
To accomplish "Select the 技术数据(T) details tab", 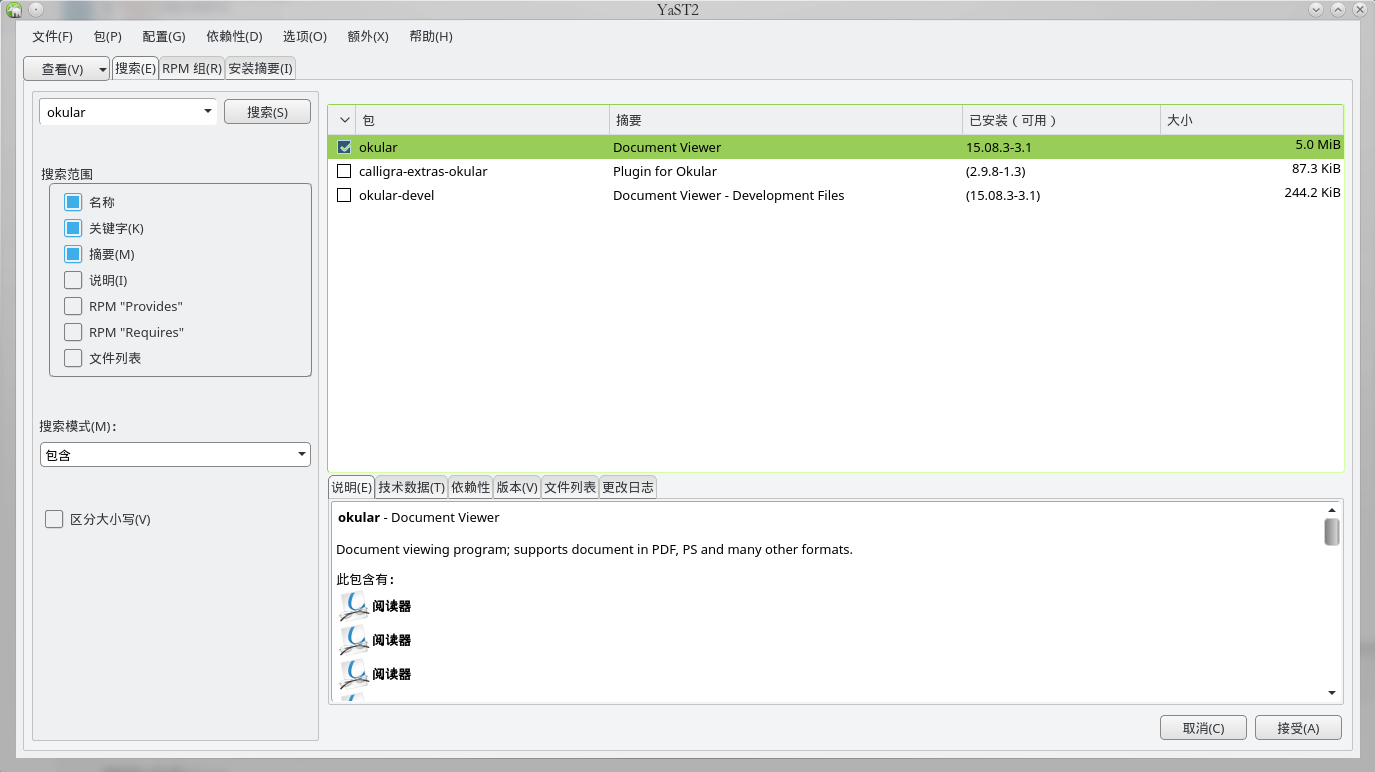I will point(412,487).
